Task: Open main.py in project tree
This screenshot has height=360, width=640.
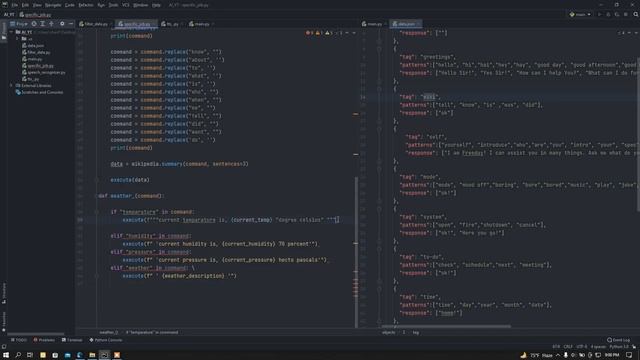Action: coord(32,59)
